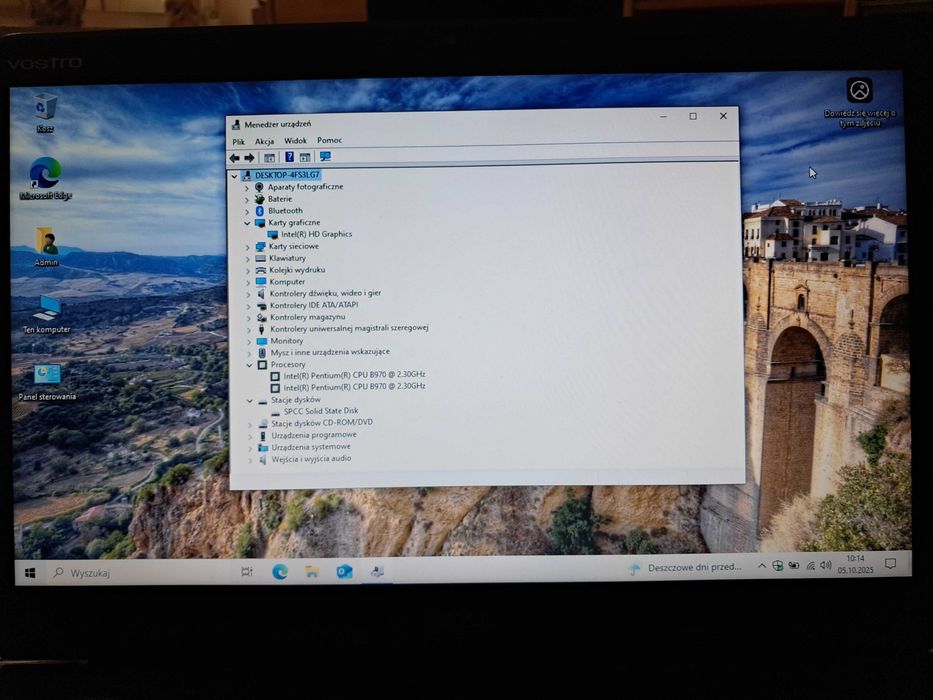This screenshot has width=933, height=700.
Task: Open File Explorer from the taskbar
Action: [312, 572]
